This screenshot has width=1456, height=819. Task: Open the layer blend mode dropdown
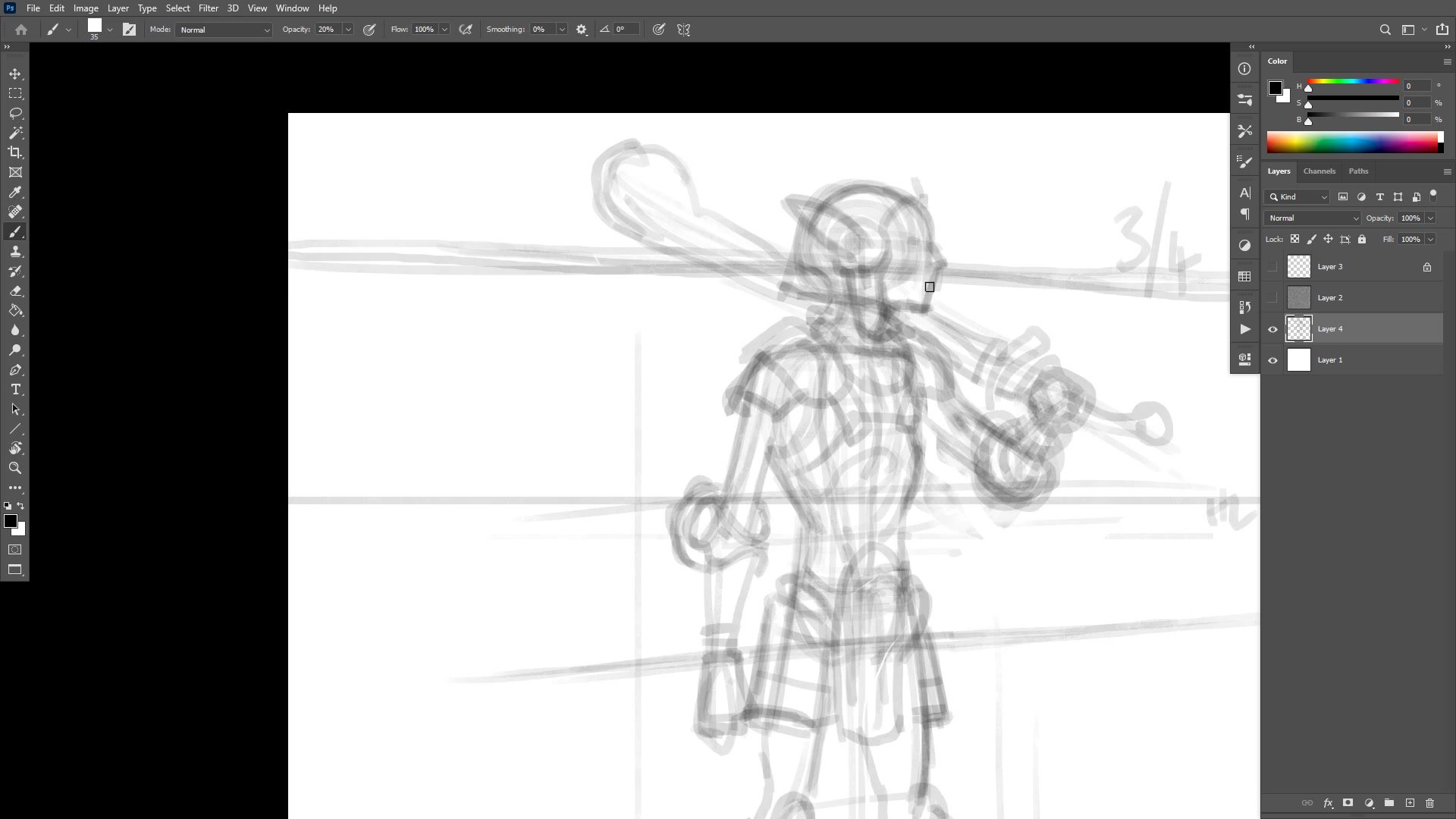click(x=1312, y=218)
